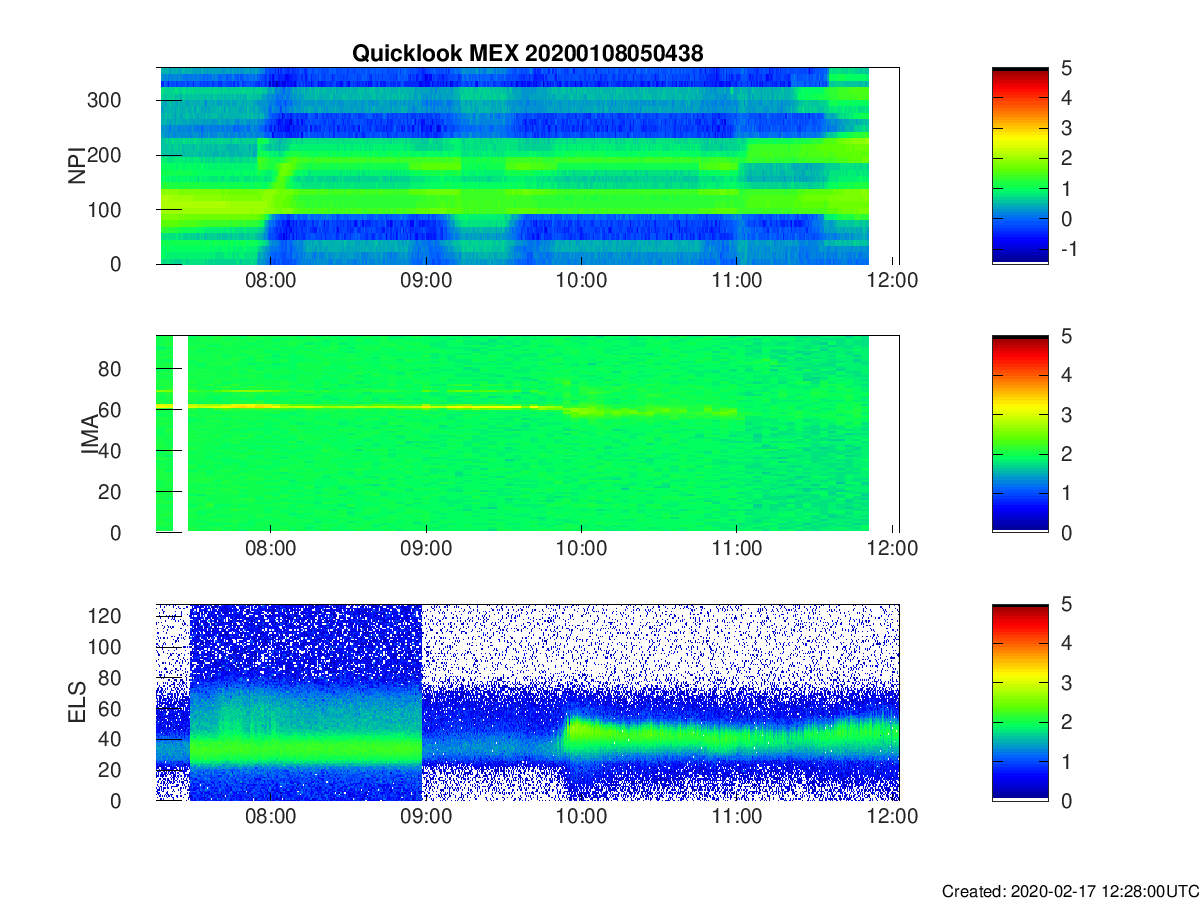Click the ELS y-axis label
Image resolution: width=1200 pixels, height=900 pixels.
point(76,702)
